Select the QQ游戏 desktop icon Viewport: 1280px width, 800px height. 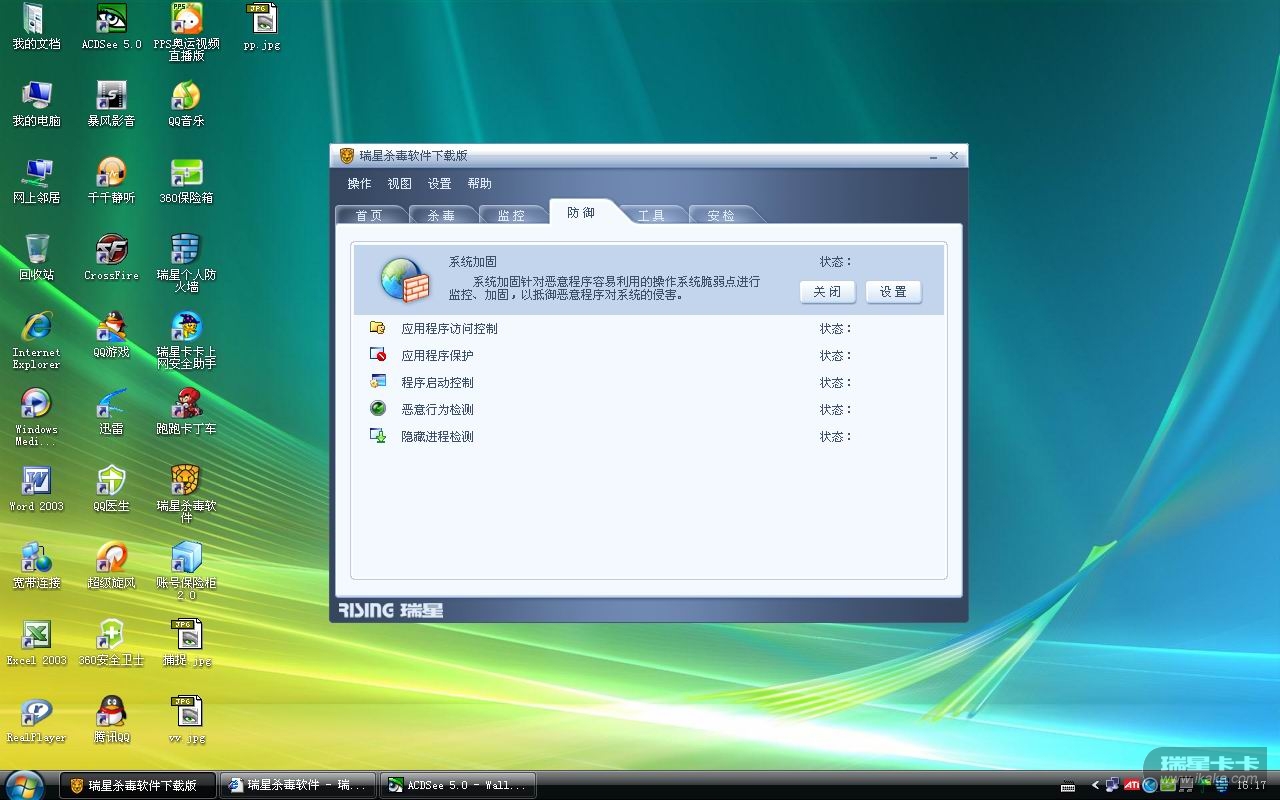(111, 335)
